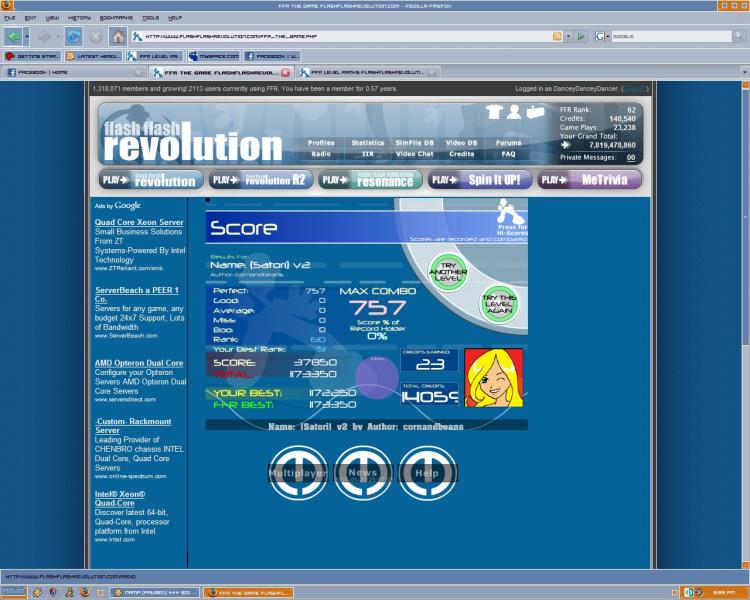
Task: Open the search engine selector dropdown
Action: pos(602,36)
